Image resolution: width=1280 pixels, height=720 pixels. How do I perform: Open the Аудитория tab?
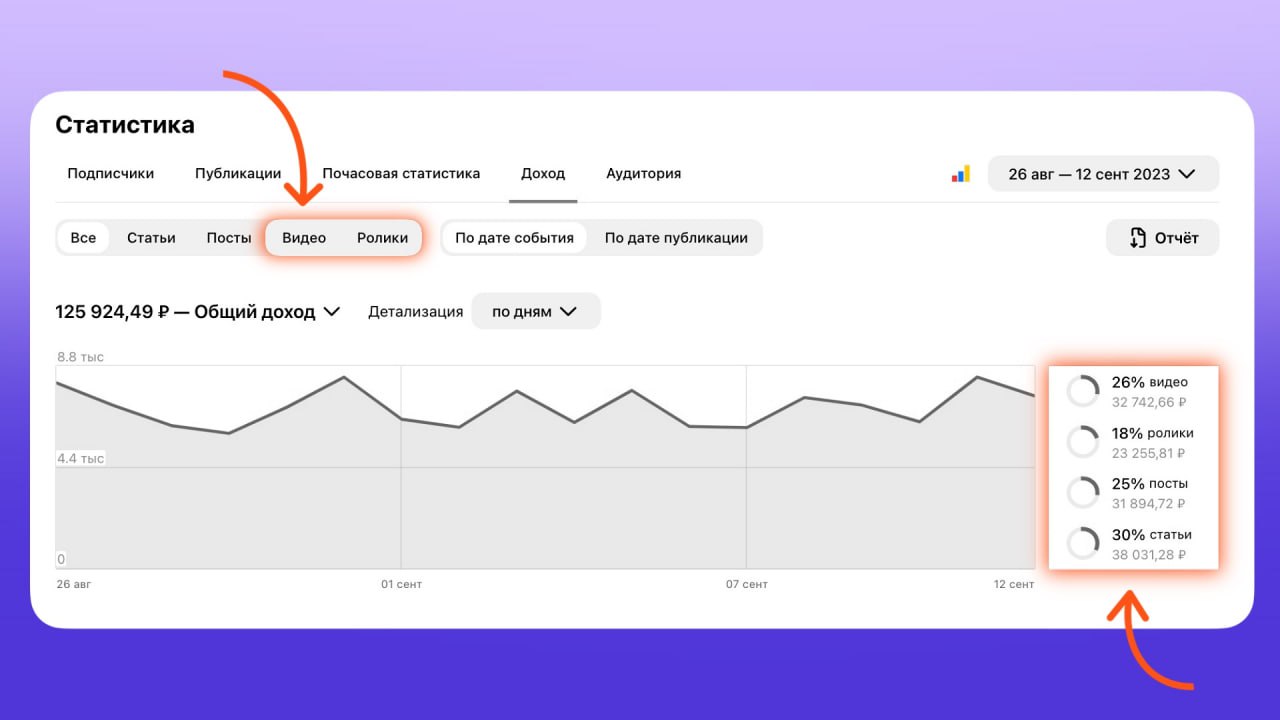(x=643, y=174)
